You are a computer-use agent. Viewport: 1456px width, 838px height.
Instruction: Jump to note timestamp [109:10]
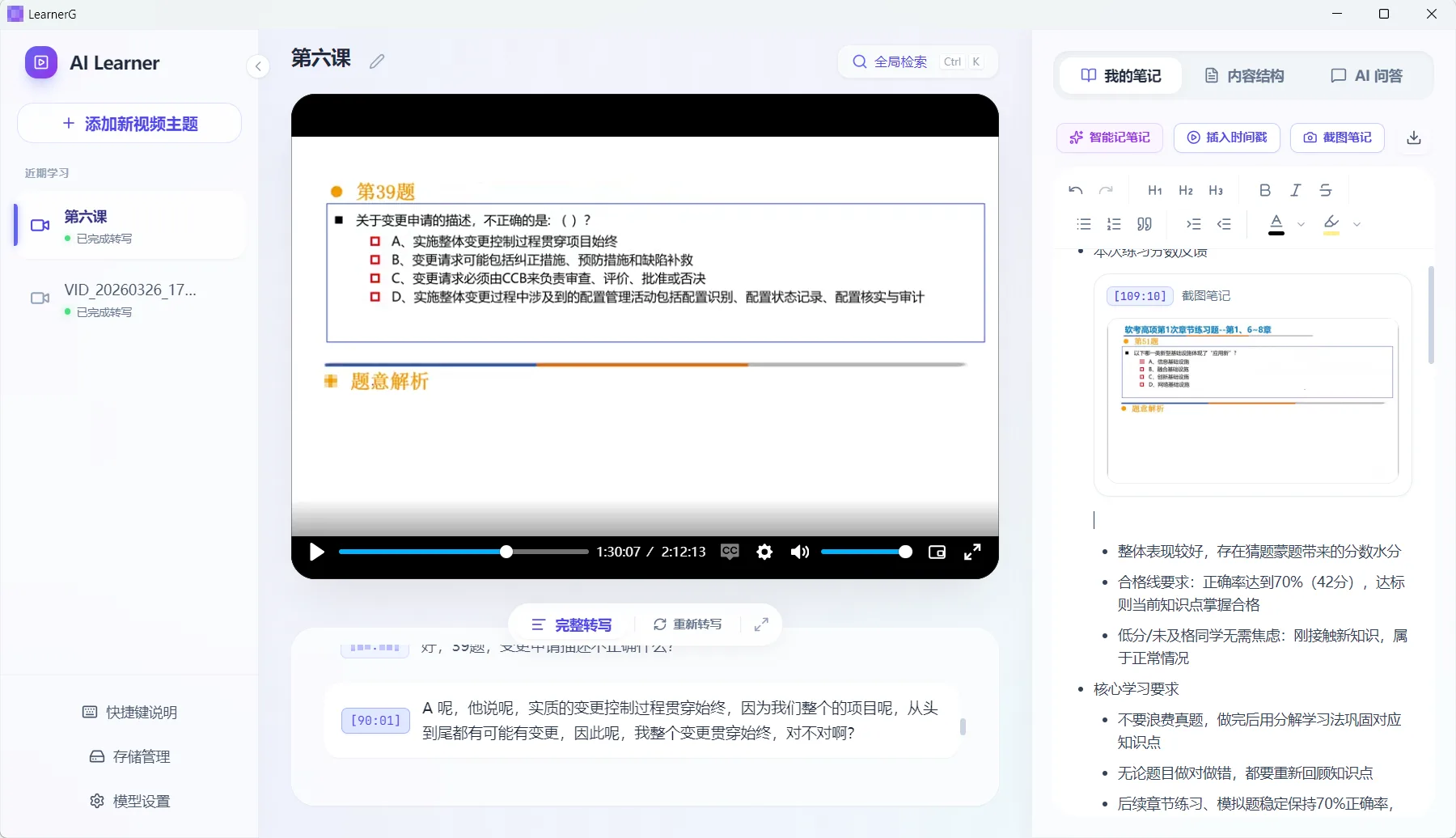tap(1140, 296)
